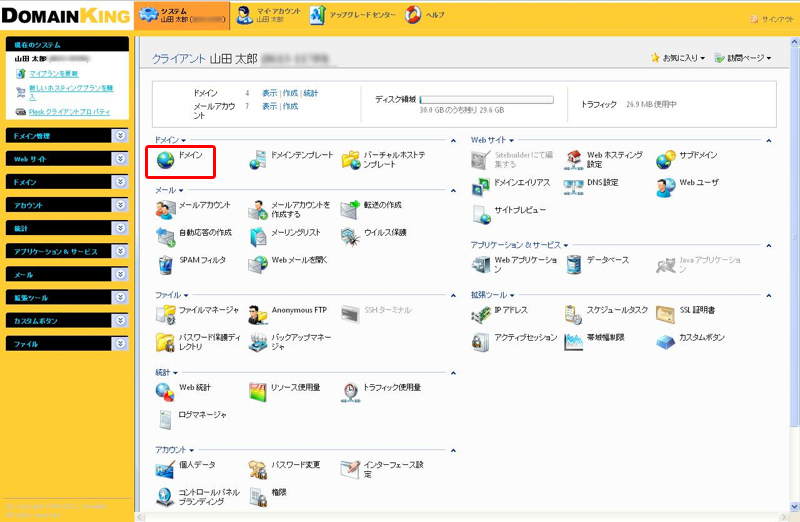Open the ファイル section dropdown header
The image size is (800, 522).
[x=172, y=295]
